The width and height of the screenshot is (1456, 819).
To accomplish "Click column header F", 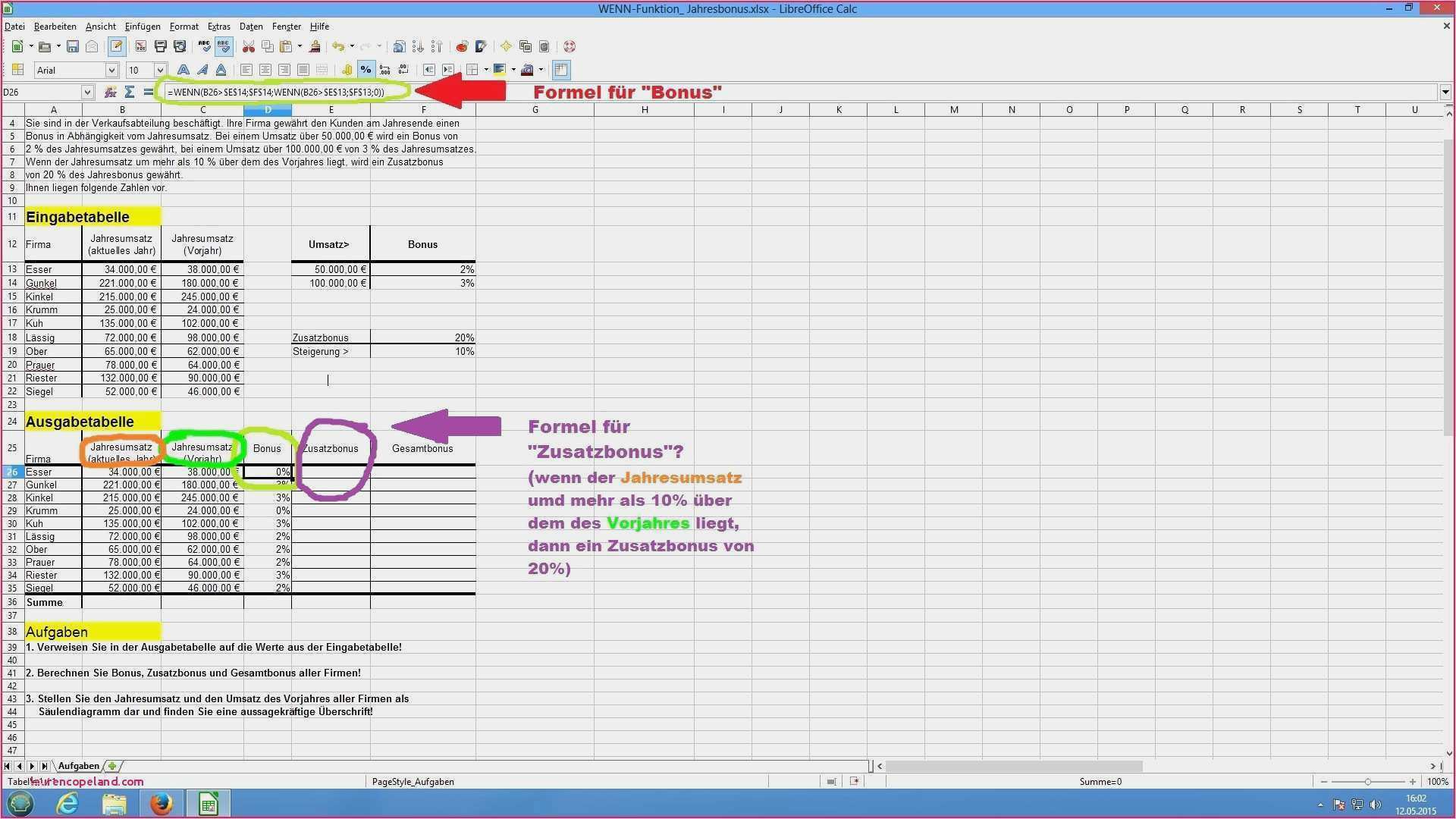I will pos(423,110).
